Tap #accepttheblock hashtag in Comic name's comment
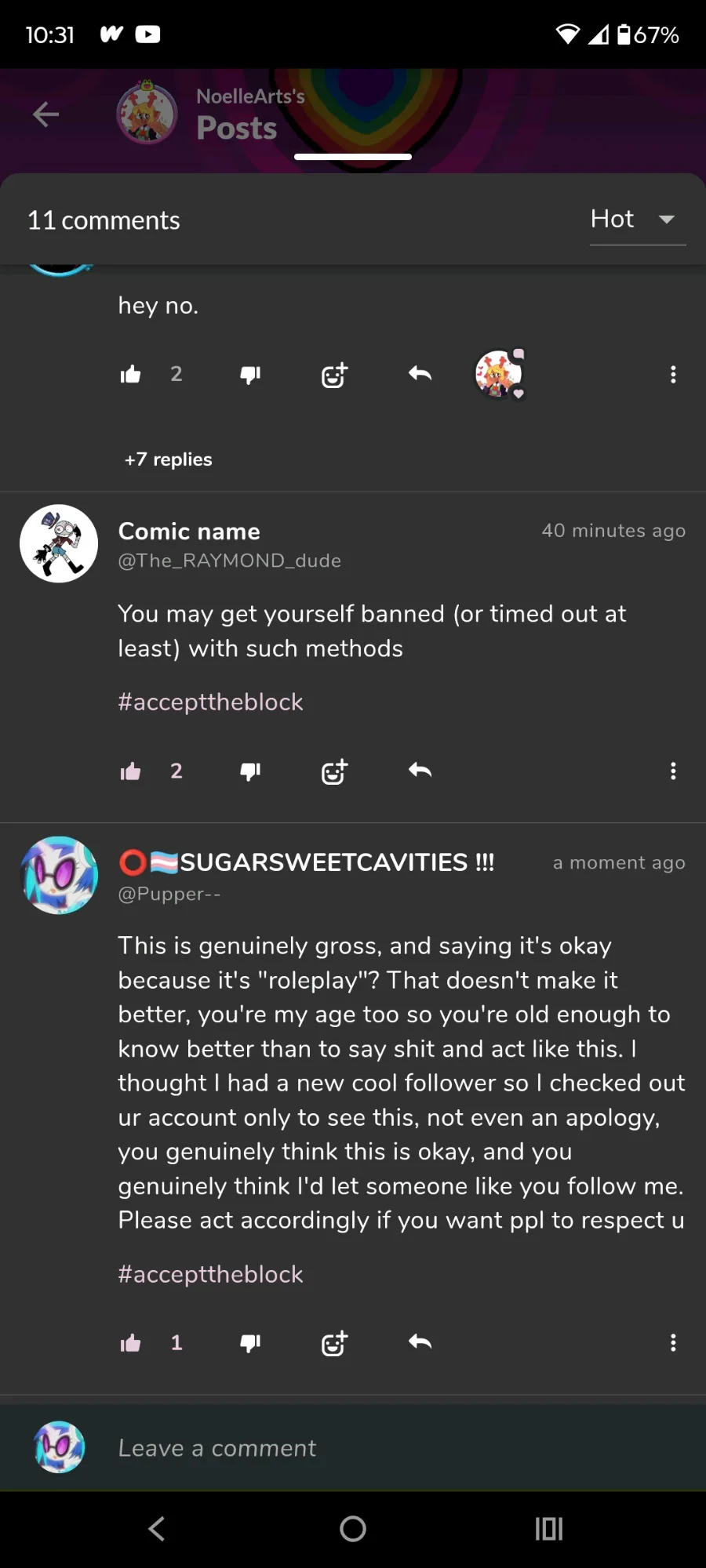This screenshot has height=1568, width=706. click(x=210, y=702)
